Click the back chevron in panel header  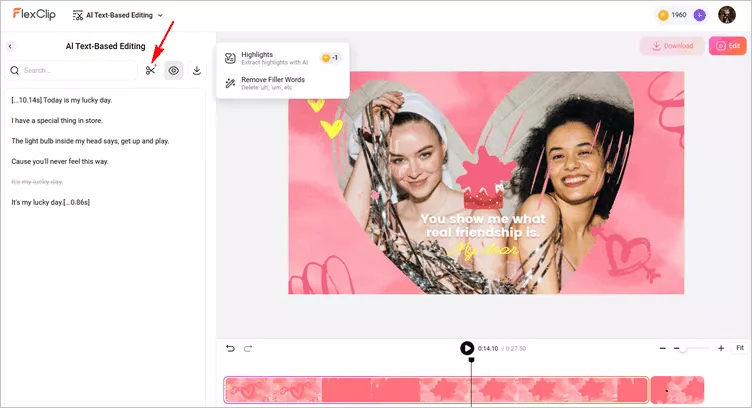tap(10, 46)
